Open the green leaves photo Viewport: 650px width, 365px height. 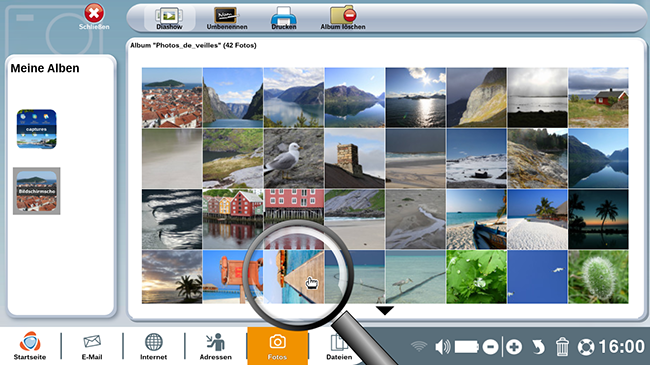(x=476, y=277)
